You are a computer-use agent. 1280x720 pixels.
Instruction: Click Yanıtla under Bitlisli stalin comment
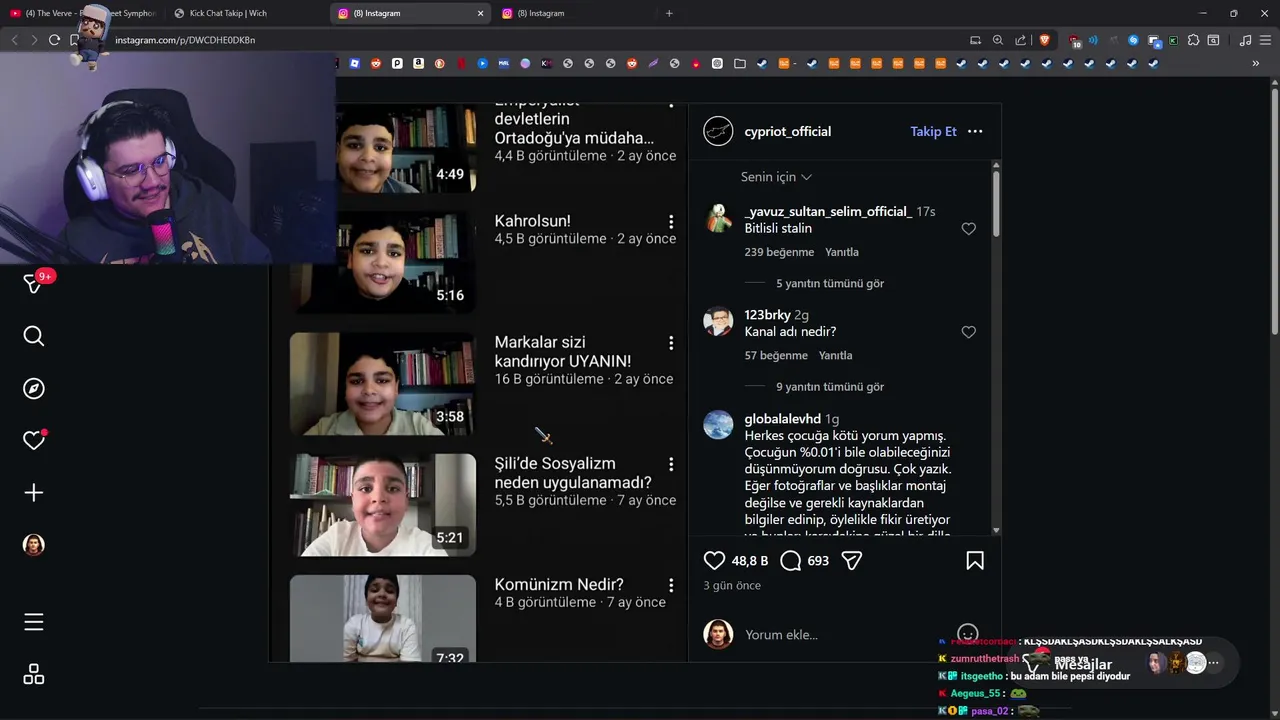tap(841, 252)
